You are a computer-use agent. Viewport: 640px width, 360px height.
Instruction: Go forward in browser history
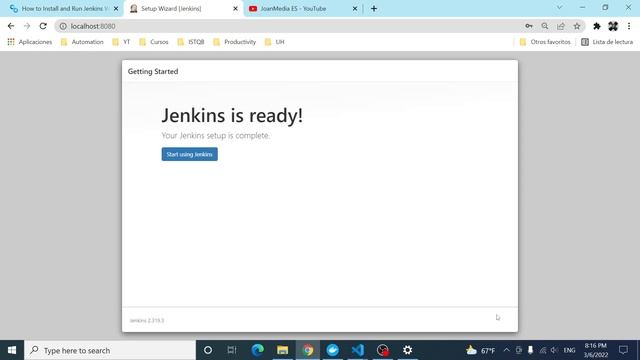27,26
